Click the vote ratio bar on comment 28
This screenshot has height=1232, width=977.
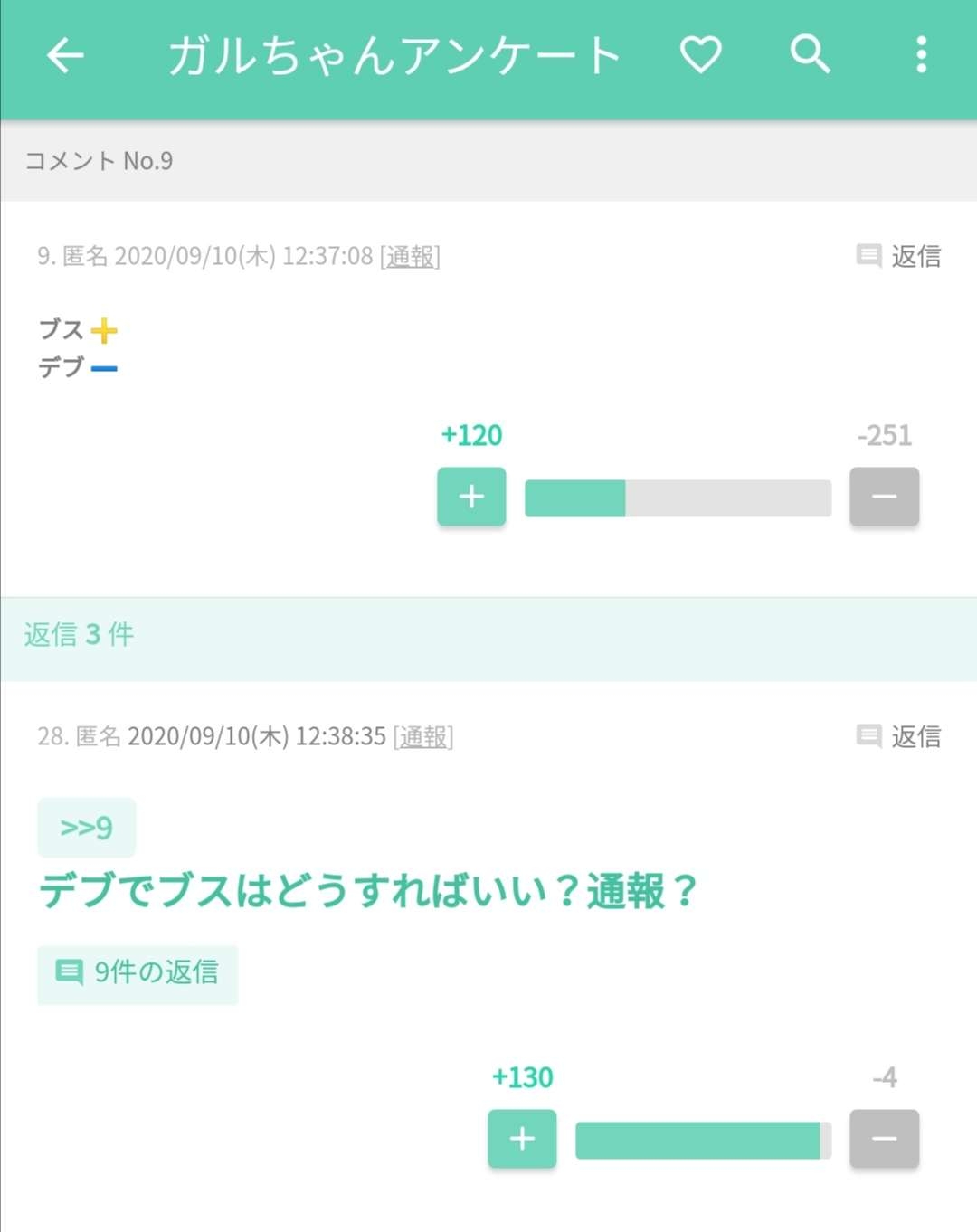tap(703, 1141)
